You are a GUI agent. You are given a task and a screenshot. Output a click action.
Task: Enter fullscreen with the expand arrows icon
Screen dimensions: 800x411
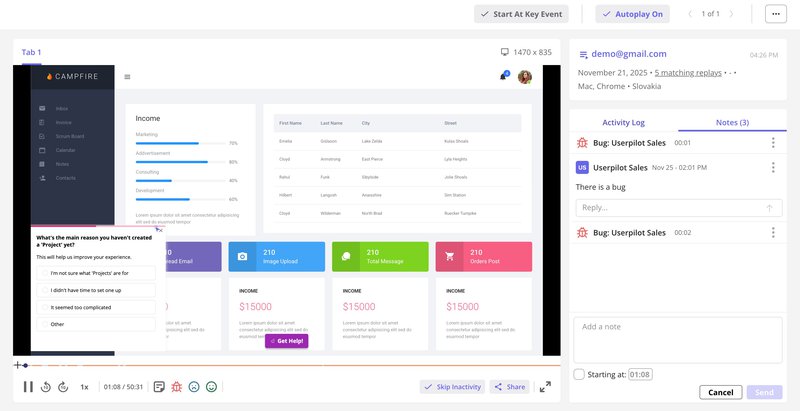[545, 387]
